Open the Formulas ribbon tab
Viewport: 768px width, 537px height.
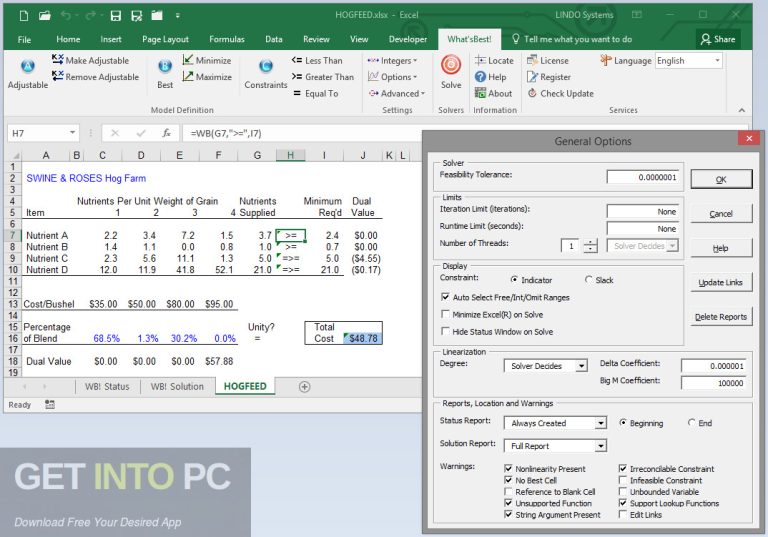point(226,39)
